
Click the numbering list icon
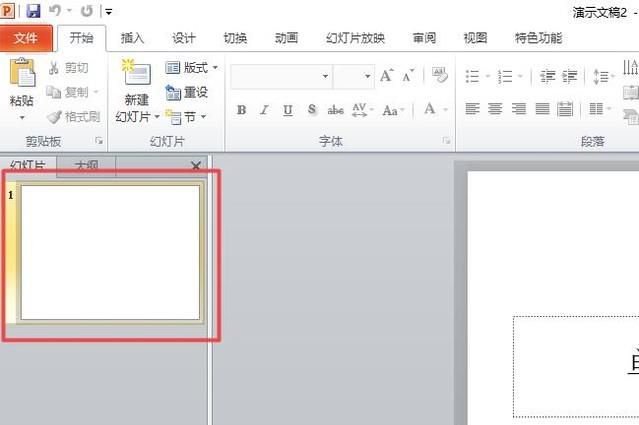click(505, 76)
